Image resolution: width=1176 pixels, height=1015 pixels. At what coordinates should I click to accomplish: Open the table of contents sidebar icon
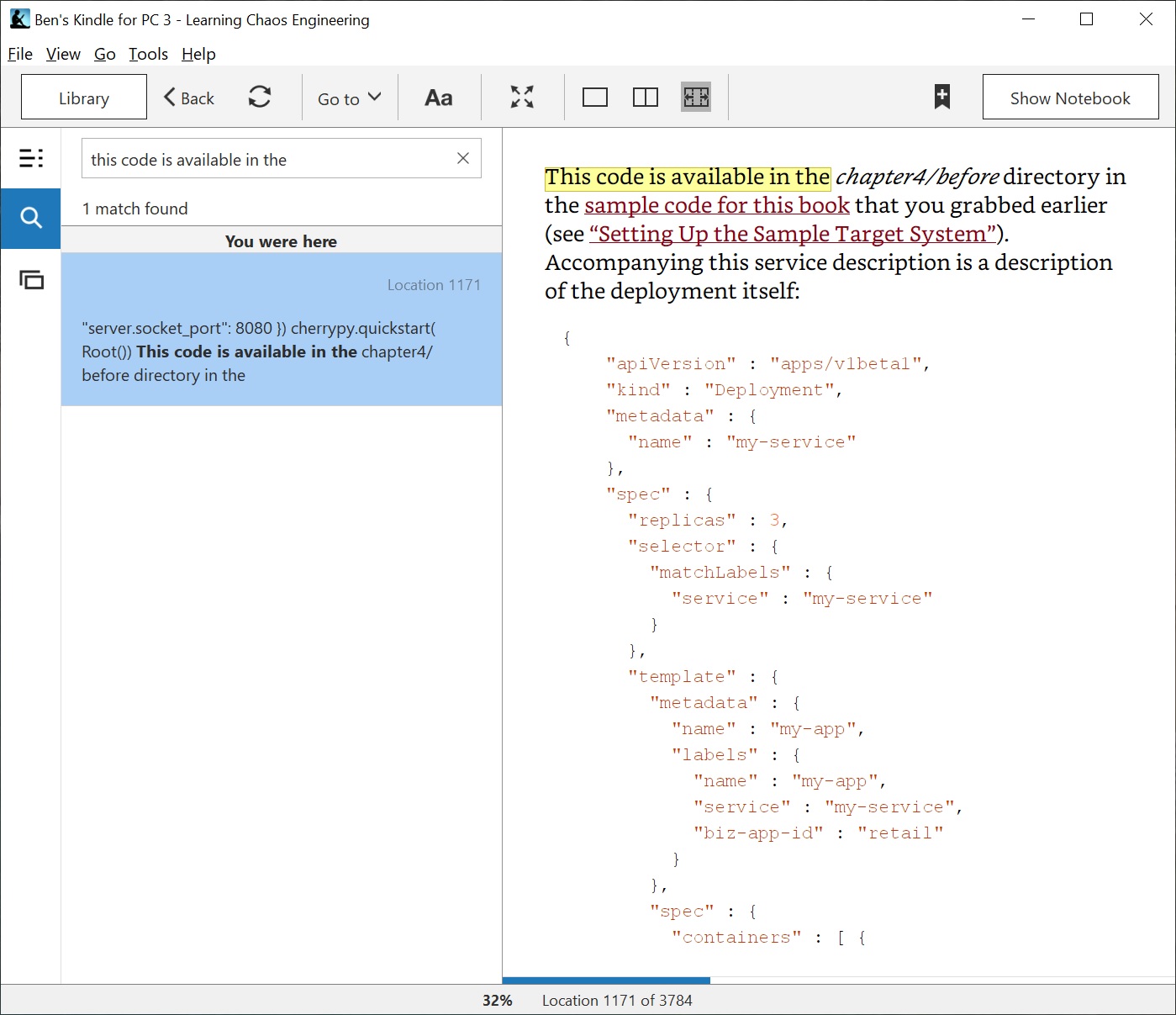[x=30, y=157]
